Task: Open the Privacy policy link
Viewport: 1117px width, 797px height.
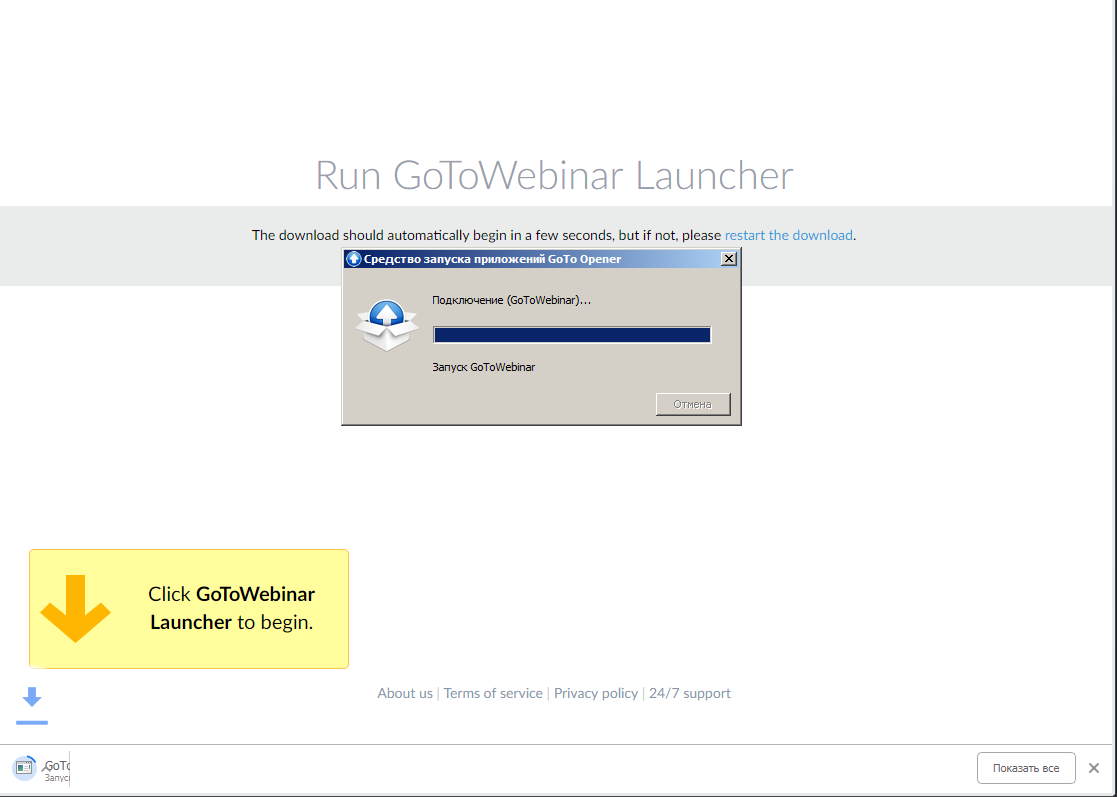Action: [596, 693]
